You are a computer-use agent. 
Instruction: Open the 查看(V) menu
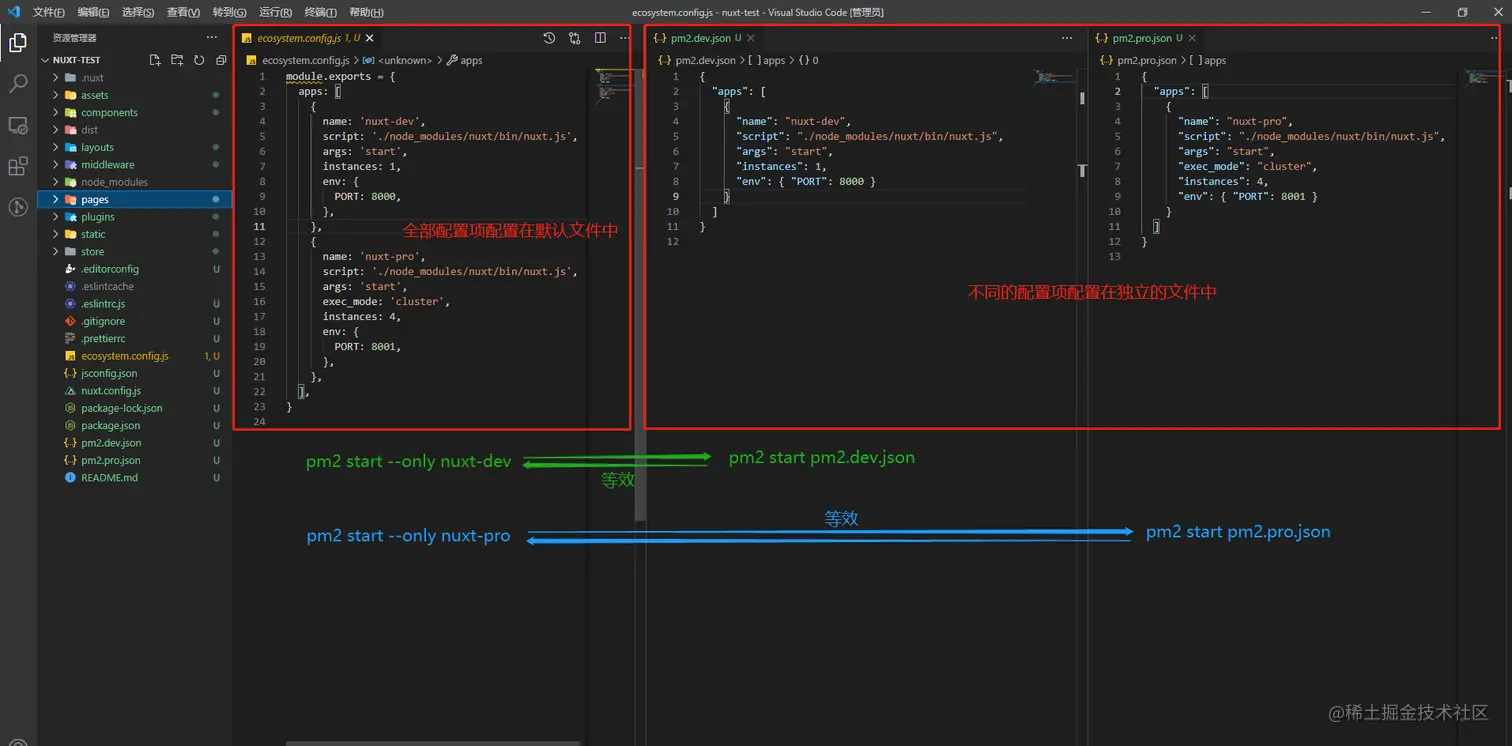click(x=183, y=12)
